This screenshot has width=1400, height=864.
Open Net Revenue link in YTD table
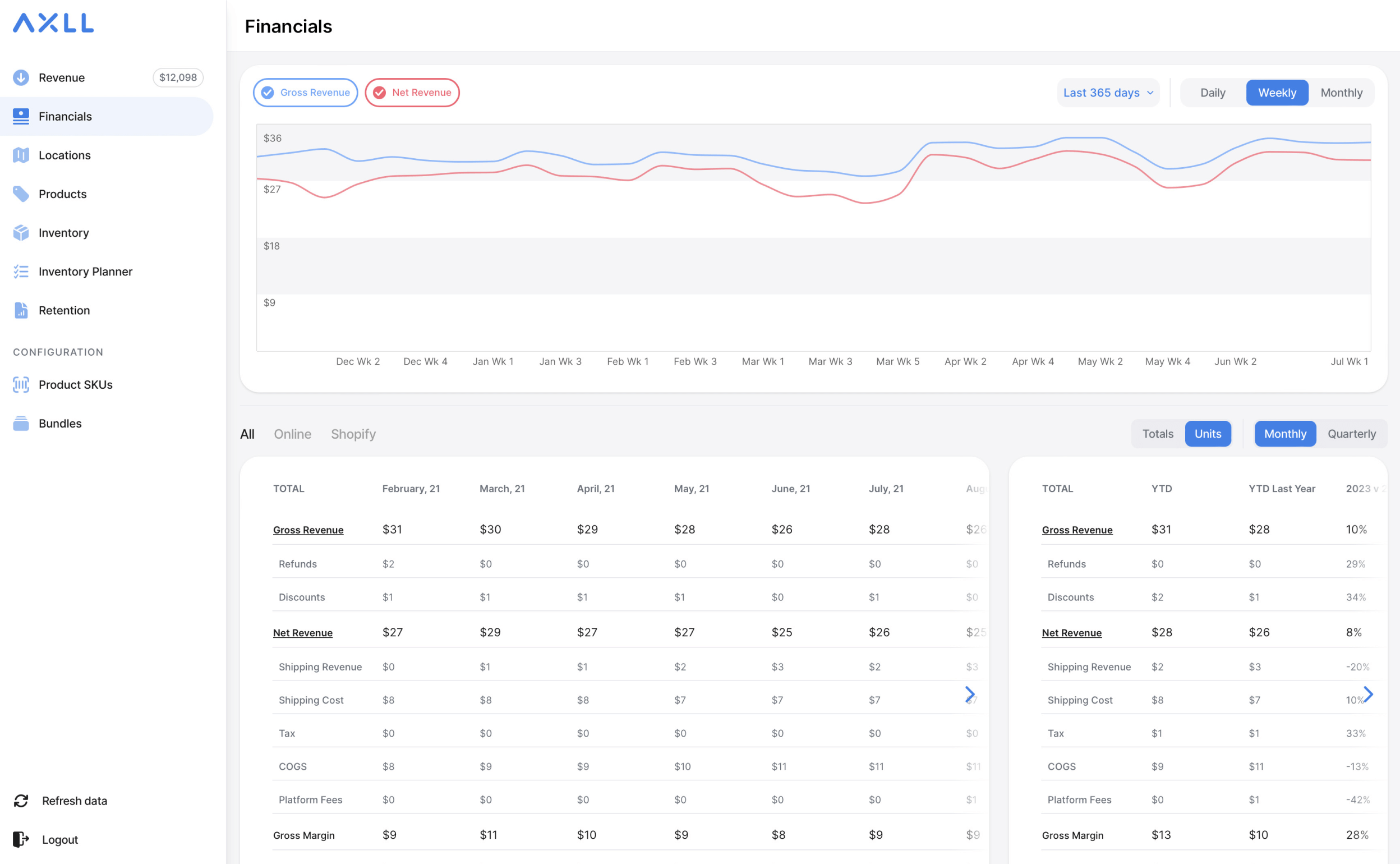pos(1071,633)
